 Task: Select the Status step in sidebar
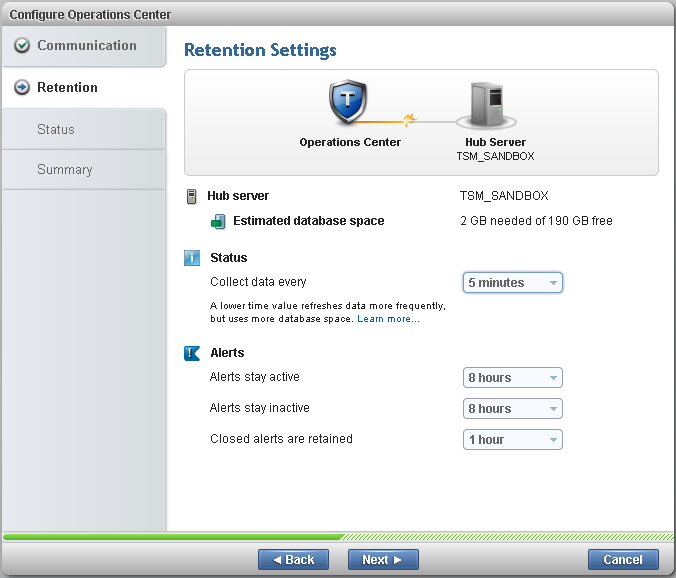coord(56,130)
